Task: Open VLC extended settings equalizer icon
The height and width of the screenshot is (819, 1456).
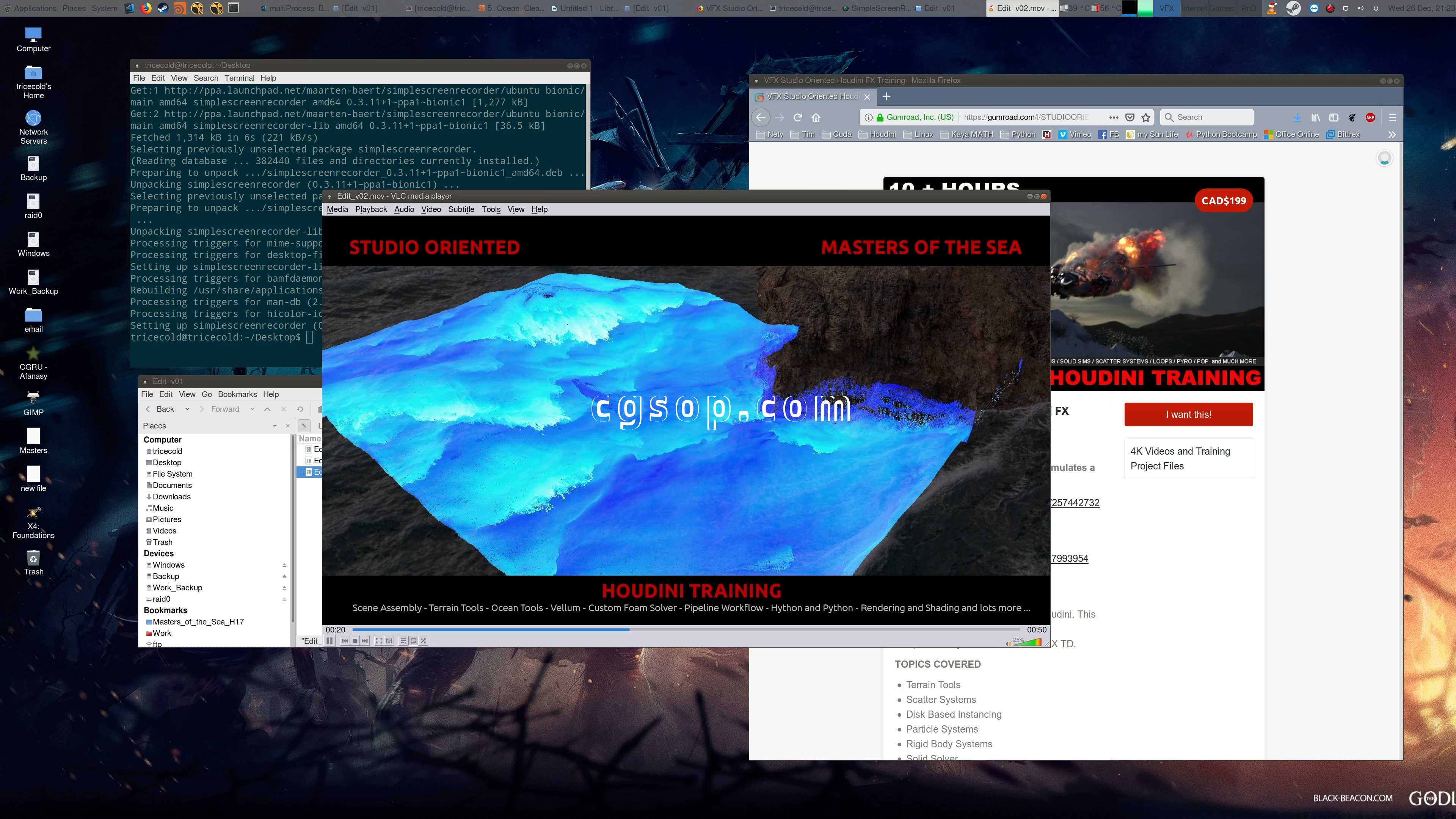Action: coord(389,640)
